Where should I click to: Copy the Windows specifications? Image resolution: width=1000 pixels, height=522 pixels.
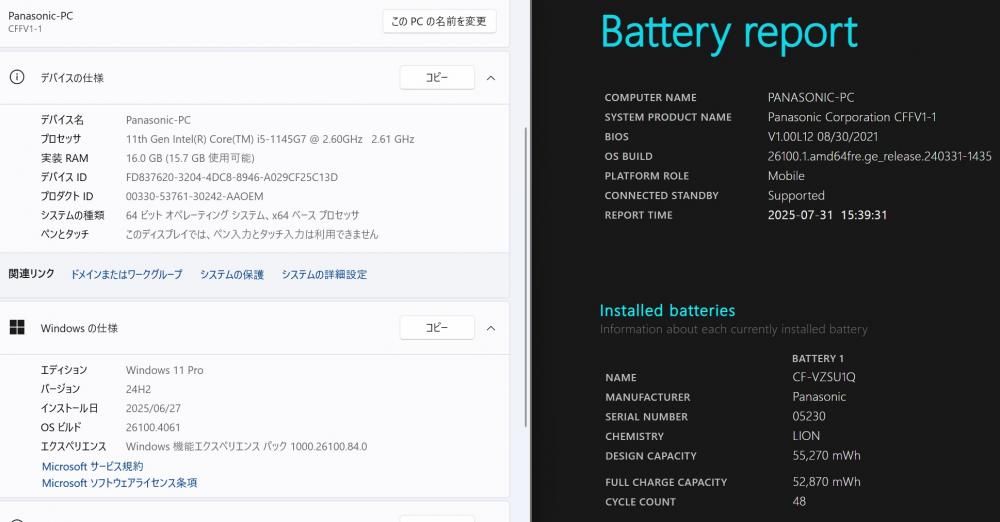coord(437,327)
